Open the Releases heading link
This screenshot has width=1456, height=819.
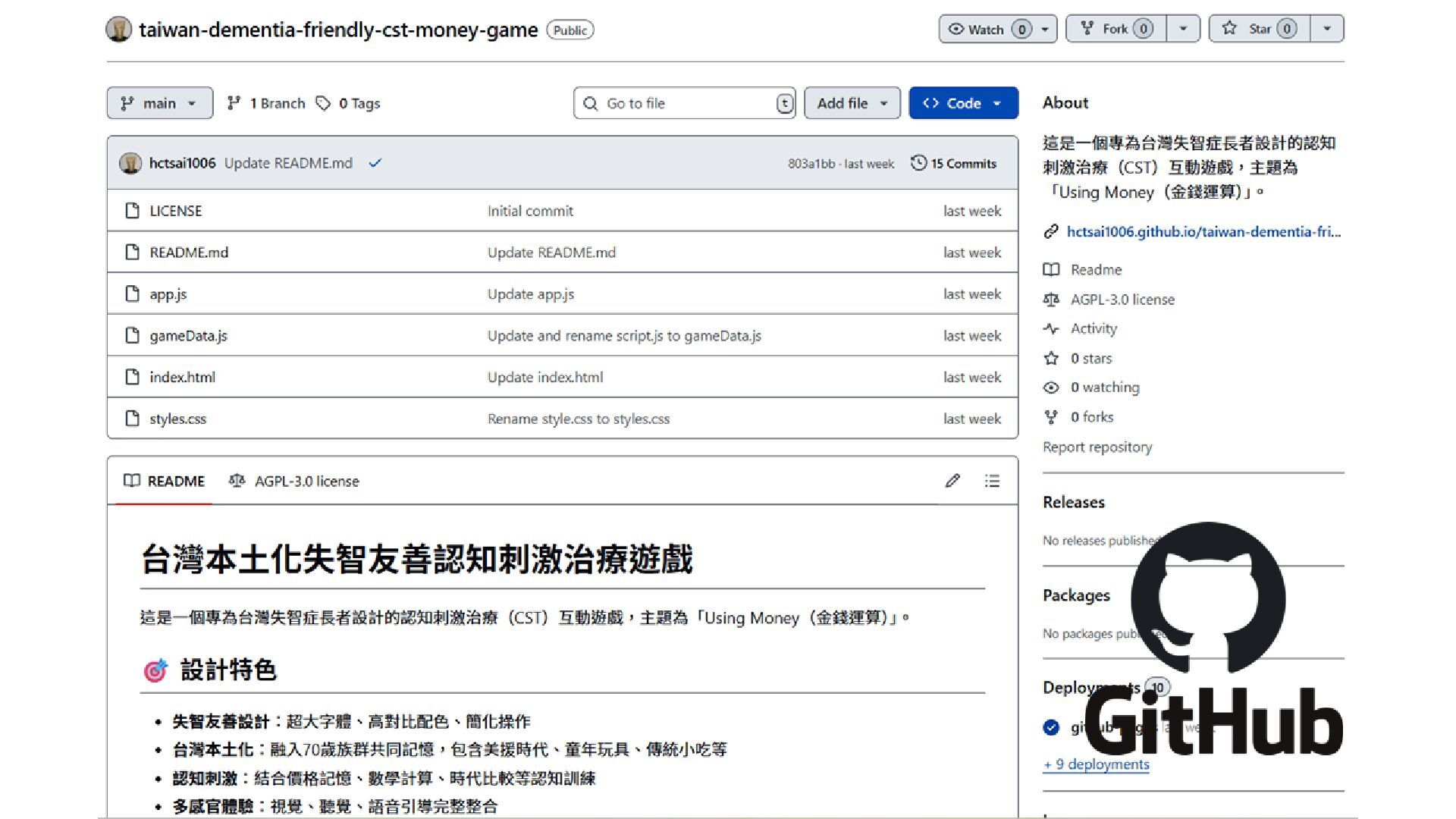1074,502
